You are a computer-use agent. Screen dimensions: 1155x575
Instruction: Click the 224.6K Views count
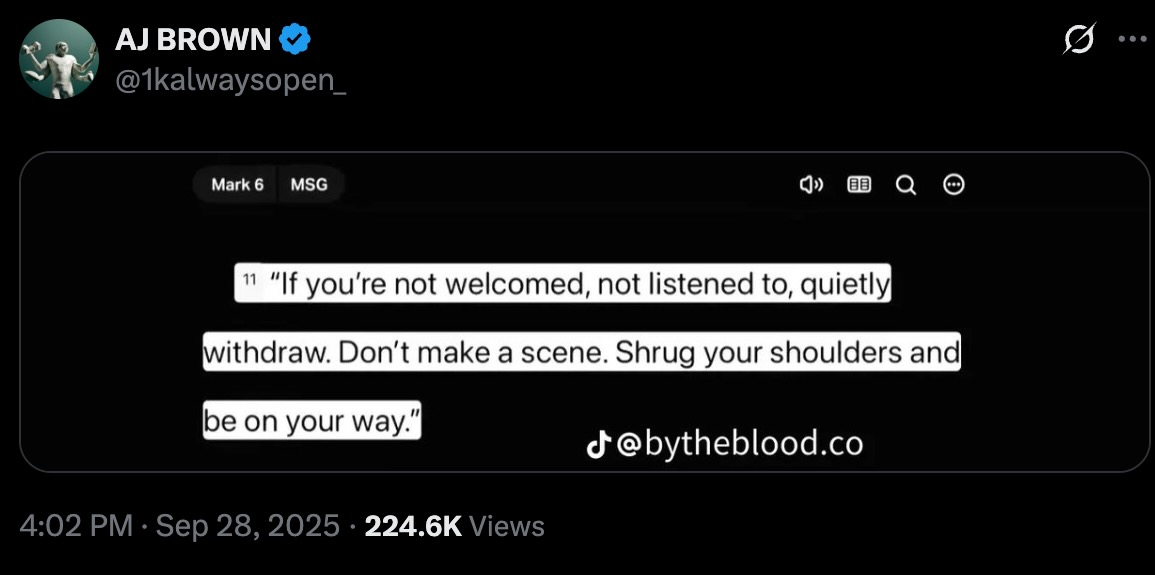pyautogui.click(x=454, y=526)
